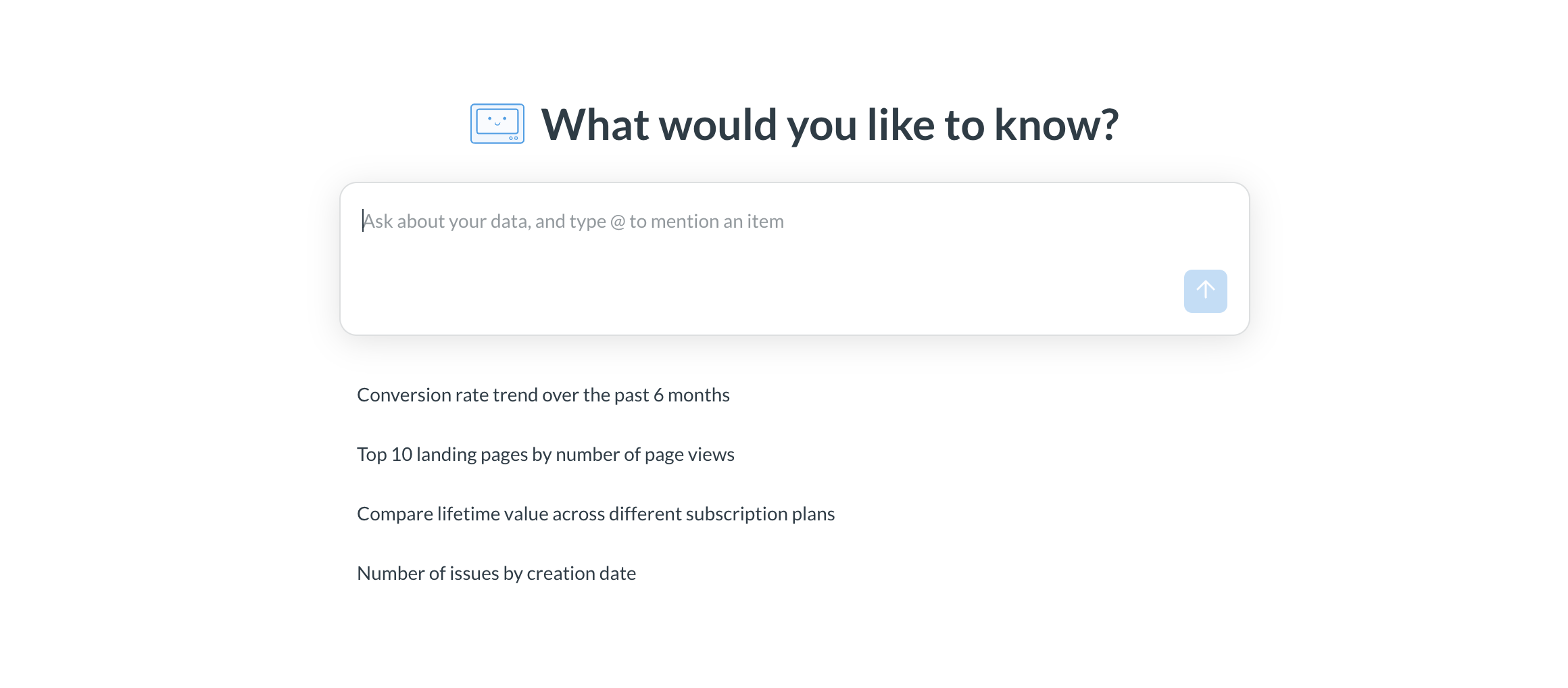Click the light blue submit icon
This screenshot has height=688, width=1568.
coord(1205,291)
